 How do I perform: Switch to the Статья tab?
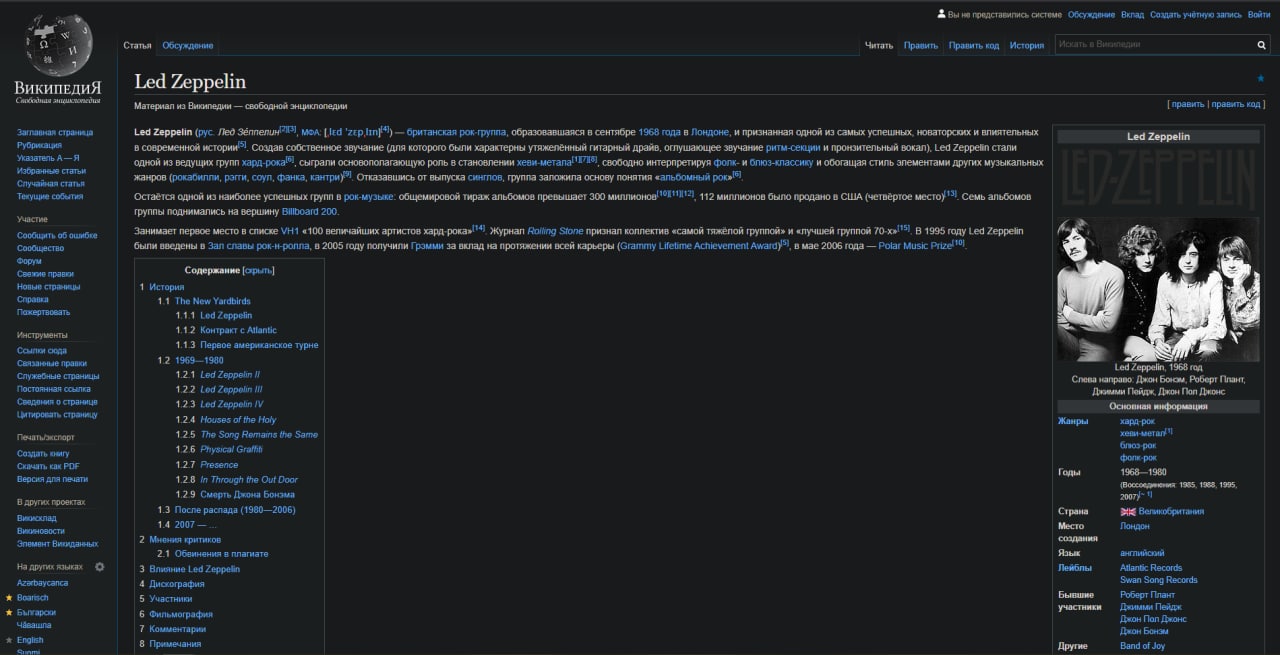[x=137, y=46]
